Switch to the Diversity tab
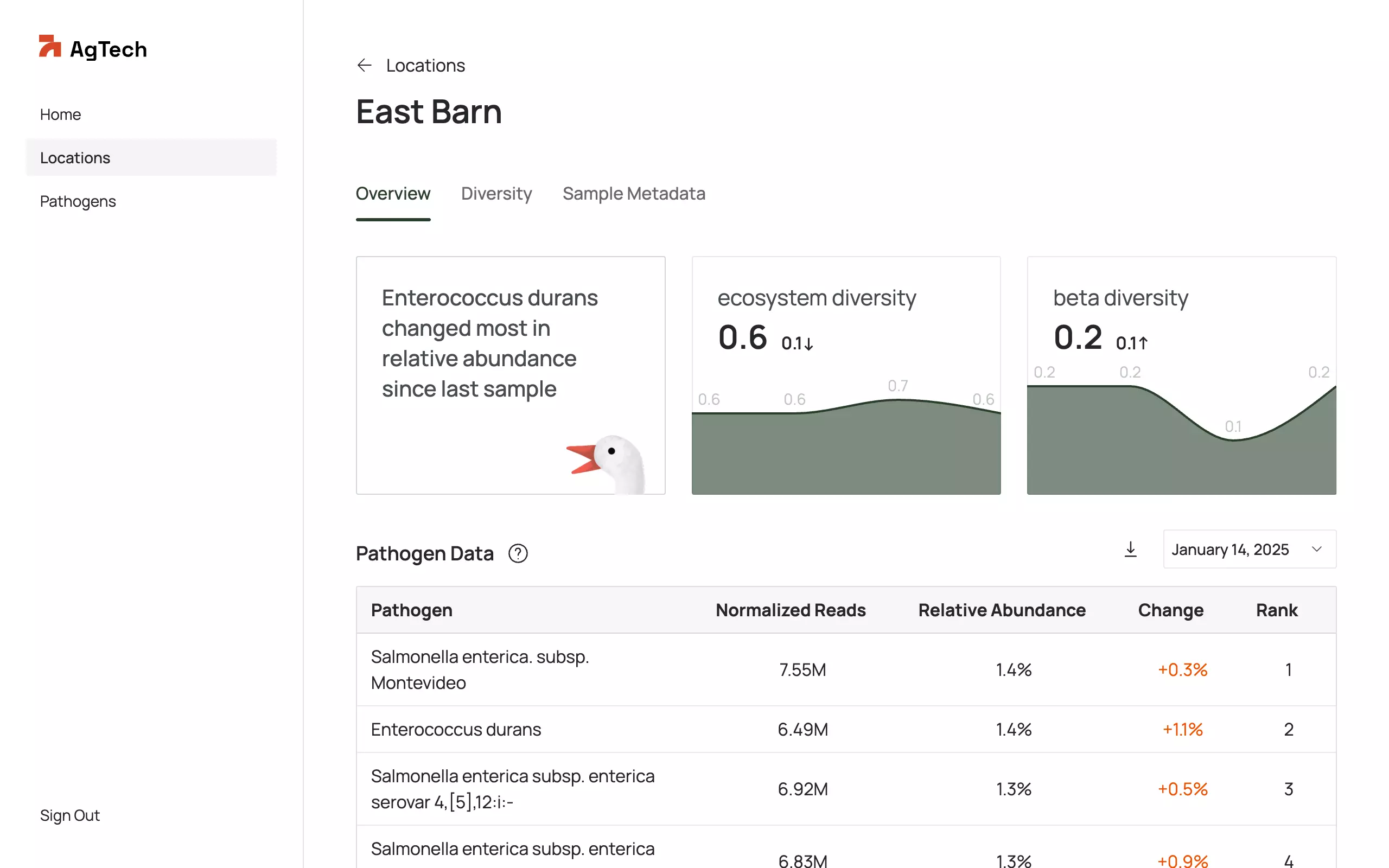Viewport: 1389px width, 868px height. (x=496, y=194)
